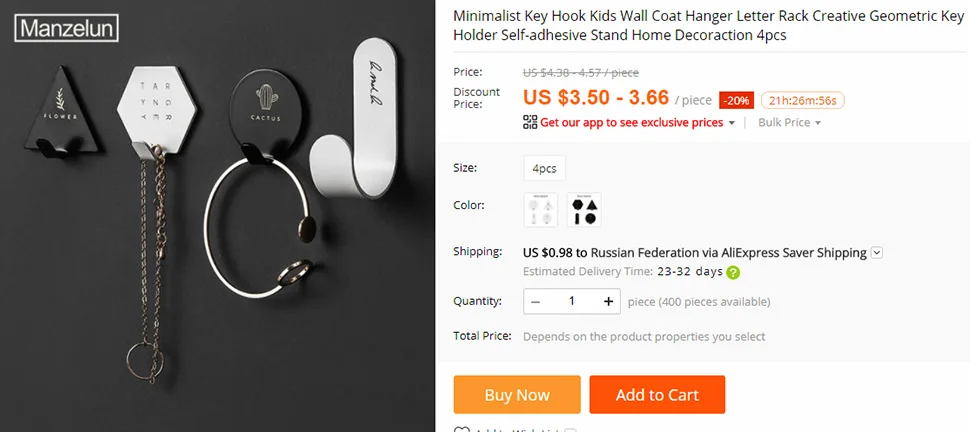Click the product title text
Image resolution: width=970 pixels, height=432 pixels.
[708, 26]
